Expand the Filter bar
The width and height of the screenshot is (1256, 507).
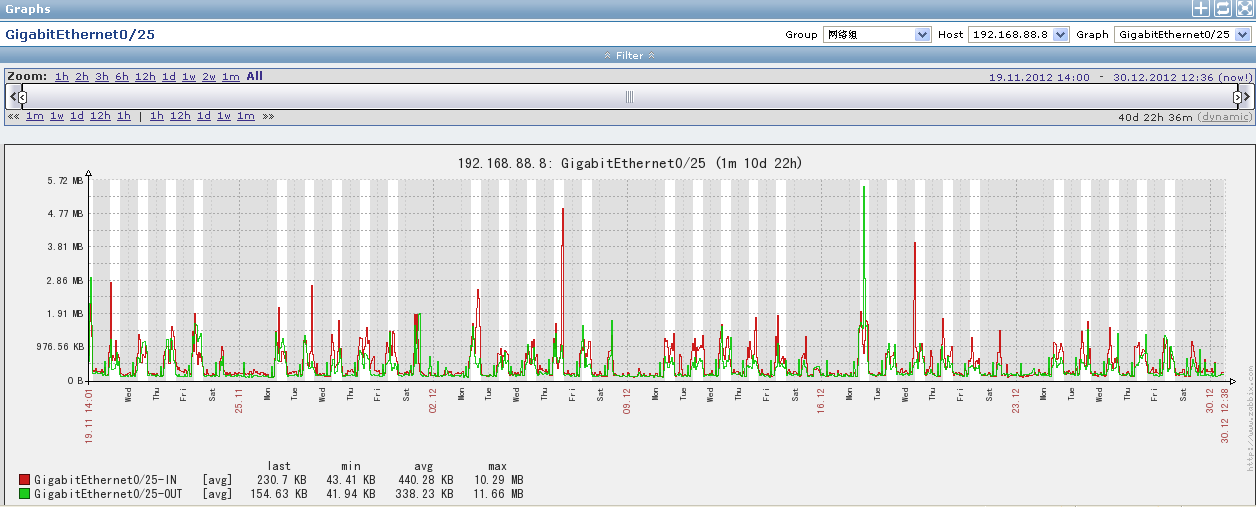pyautogui.click(x=629, y=55)
